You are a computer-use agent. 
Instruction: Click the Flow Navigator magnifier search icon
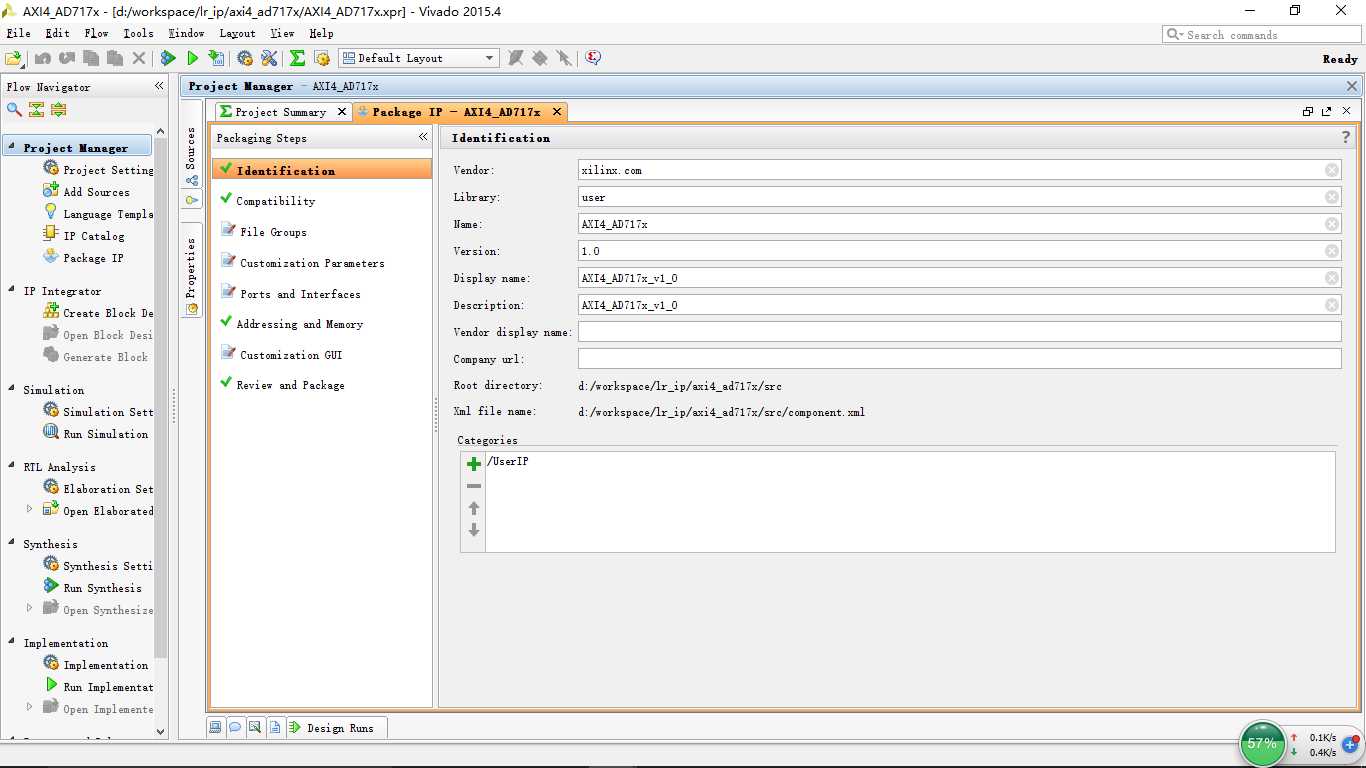tap(14, 109)
